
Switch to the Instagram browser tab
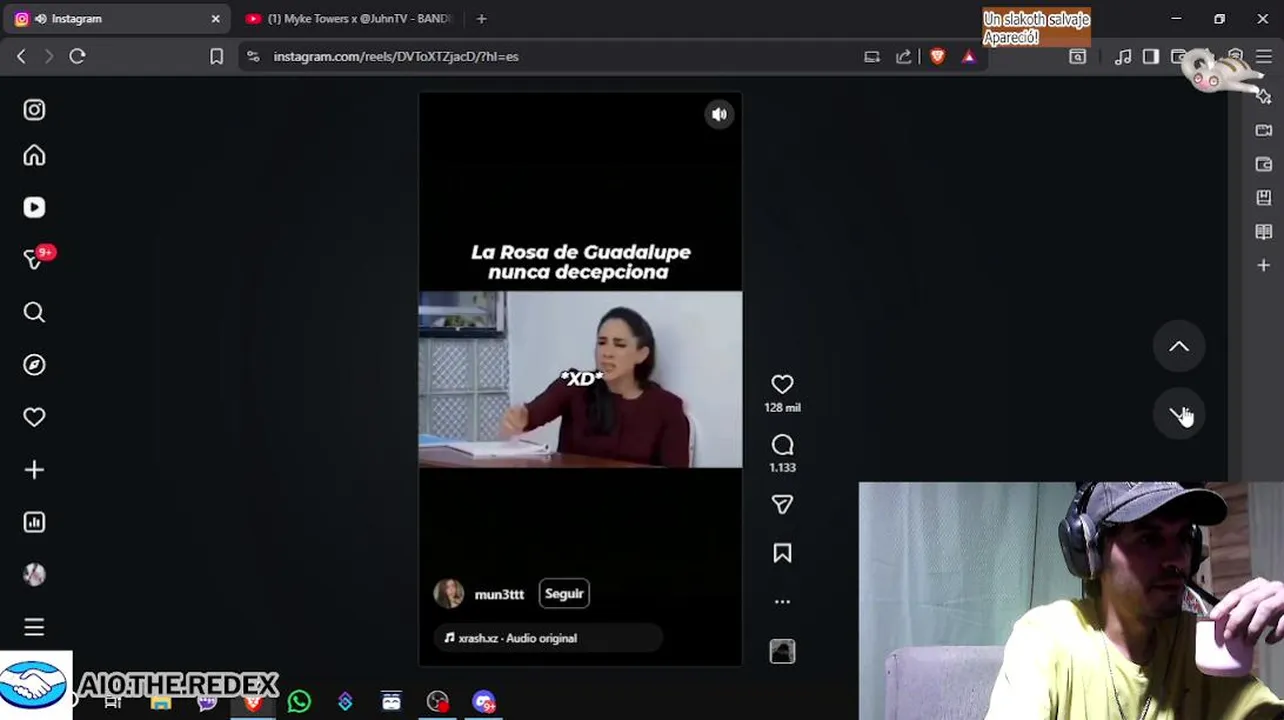[x=115, y=19]
